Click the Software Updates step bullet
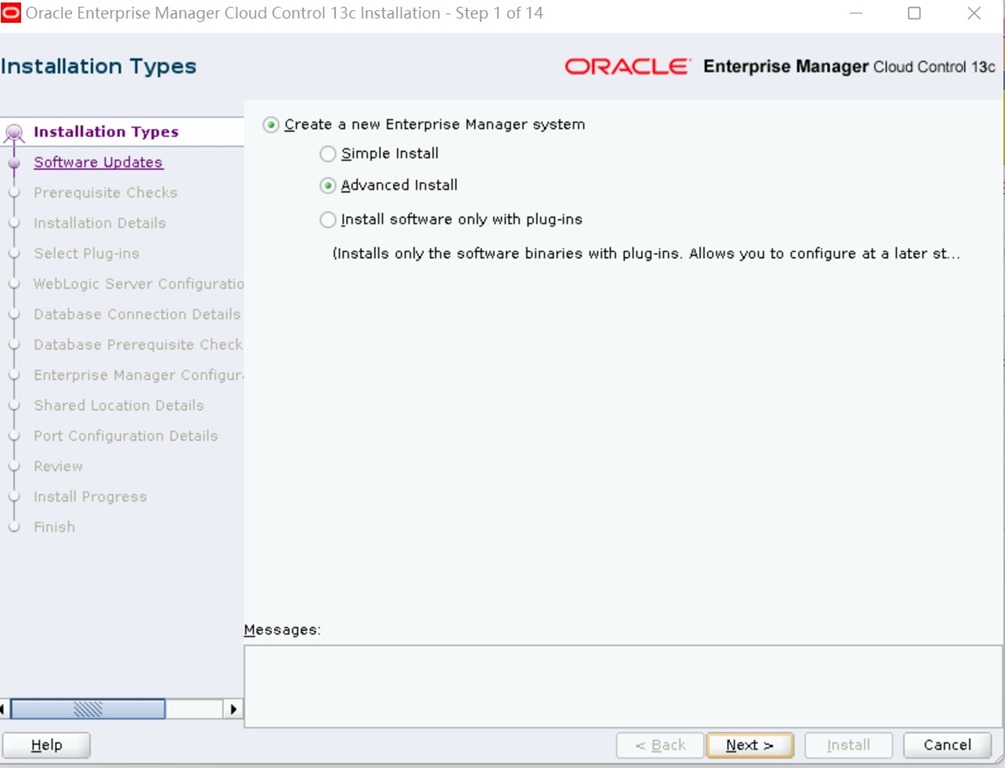The height and width of the screenshot is (768, 1005). tap(14, 163)
